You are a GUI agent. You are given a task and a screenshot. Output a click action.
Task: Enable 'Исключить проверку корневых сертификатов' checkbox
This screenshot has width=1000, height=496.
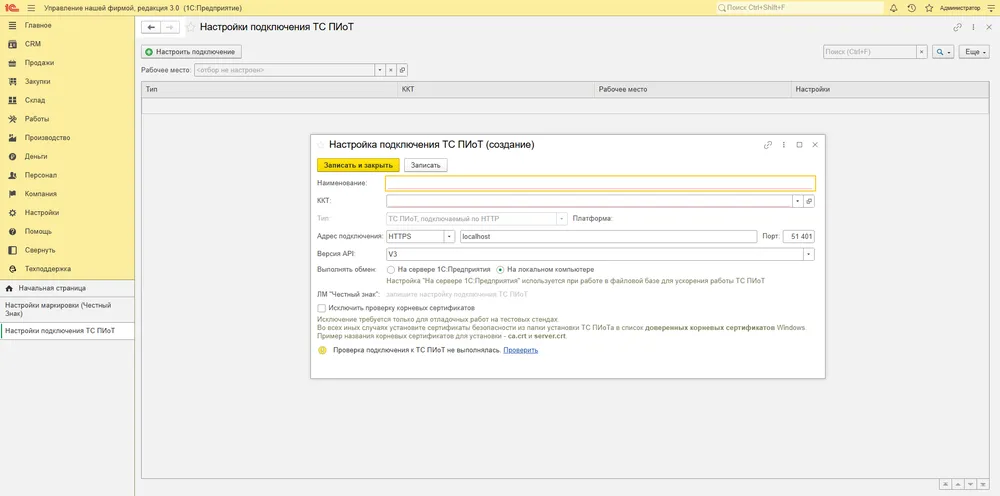click(x=321, y=308)
